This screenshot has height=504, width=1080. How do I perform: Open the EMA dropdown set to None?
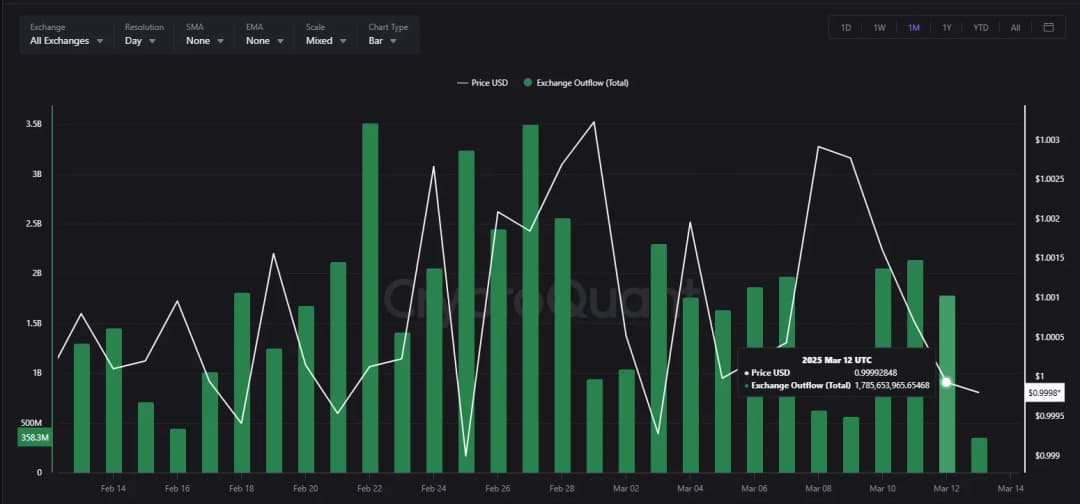(x=264, y=41)
